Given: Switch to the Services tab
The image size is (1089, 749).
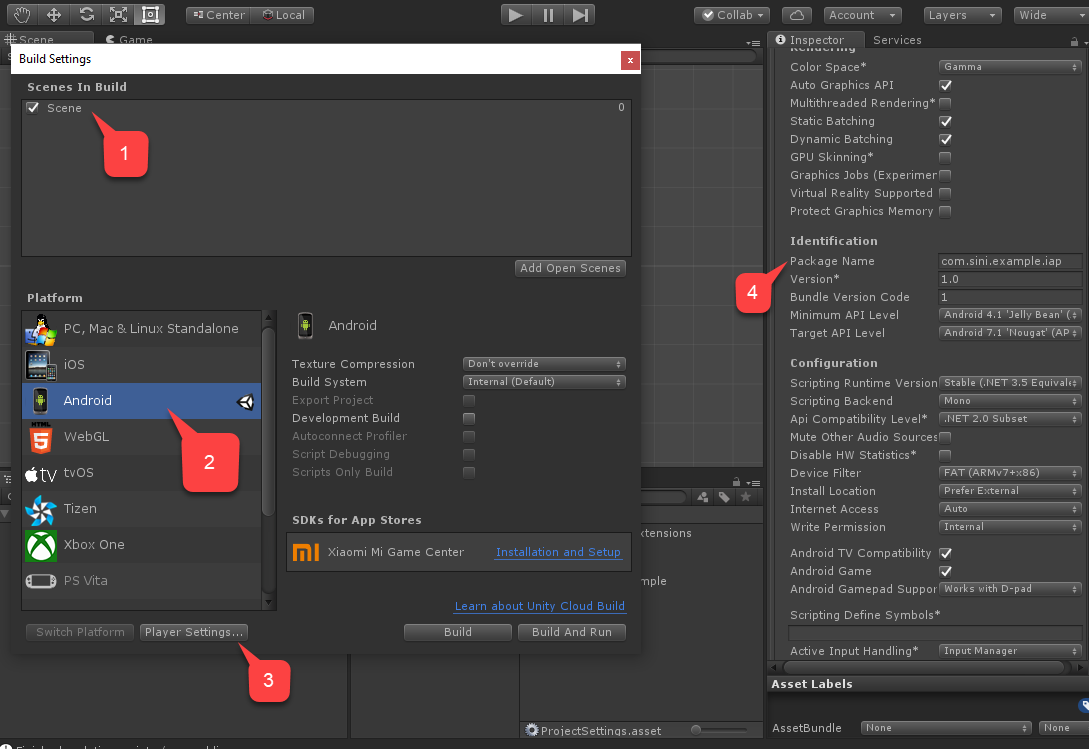Looking at the screenshot, I should pyautogui.click(x=896, y=40).
